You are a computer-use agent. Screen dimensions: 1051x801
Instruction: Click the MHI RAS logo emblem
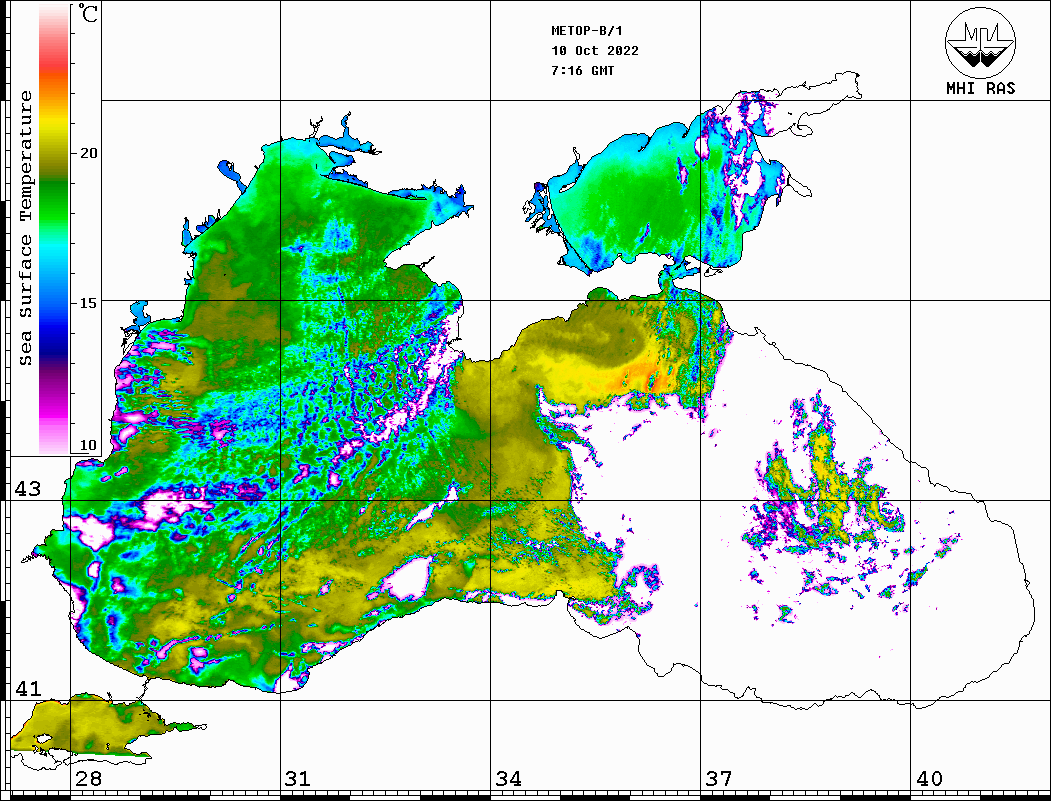(x=981, y=43)
